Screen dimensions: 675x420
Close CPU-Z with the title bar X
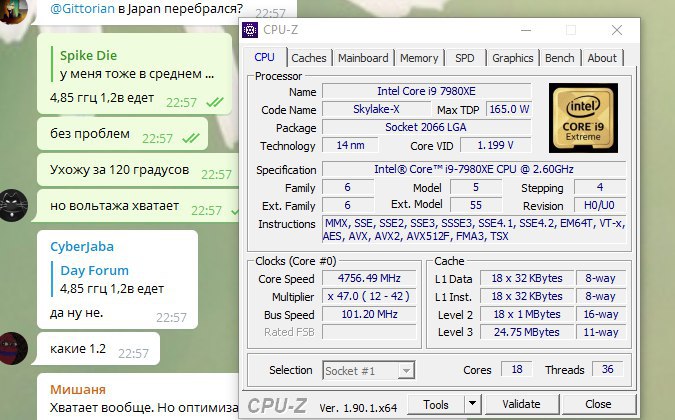(616, 30)
